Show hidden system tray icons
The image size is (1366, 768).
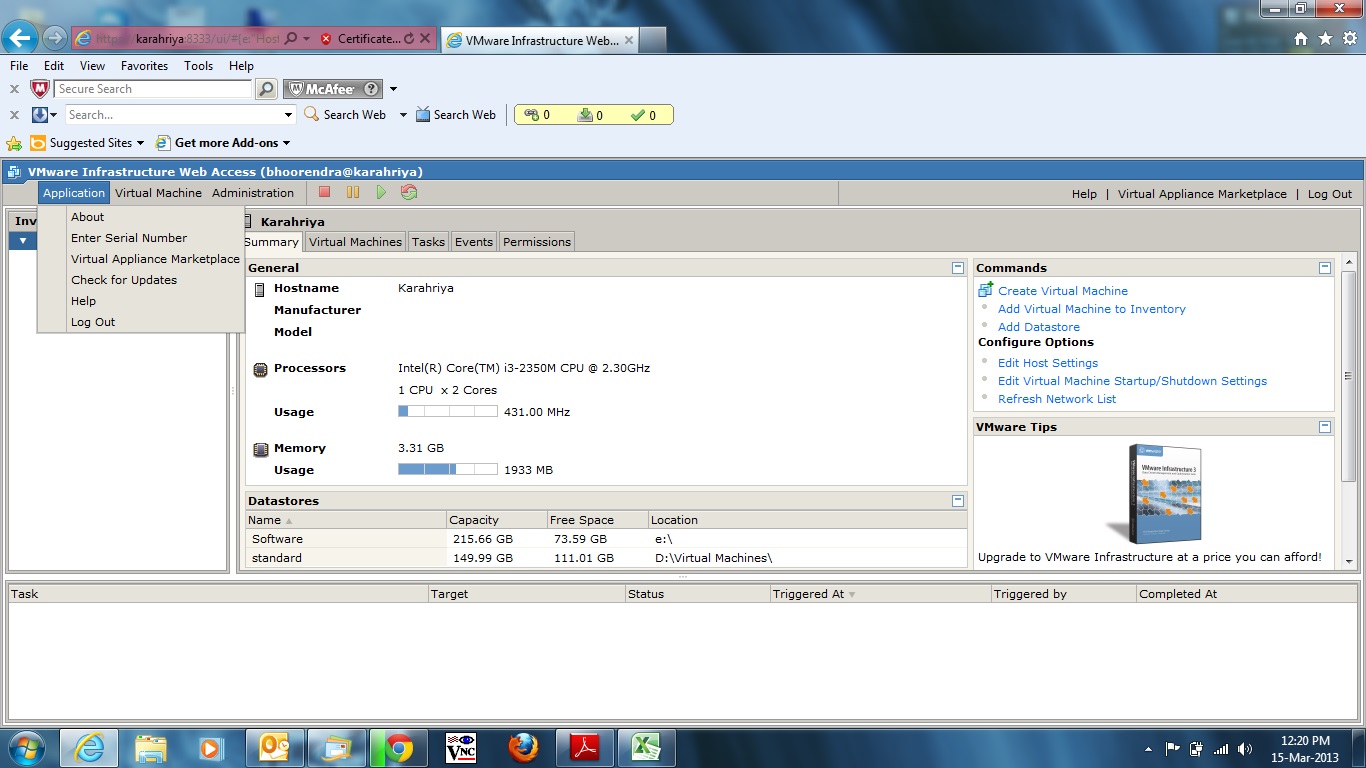pyautogui.click(x=1148, y=749)
